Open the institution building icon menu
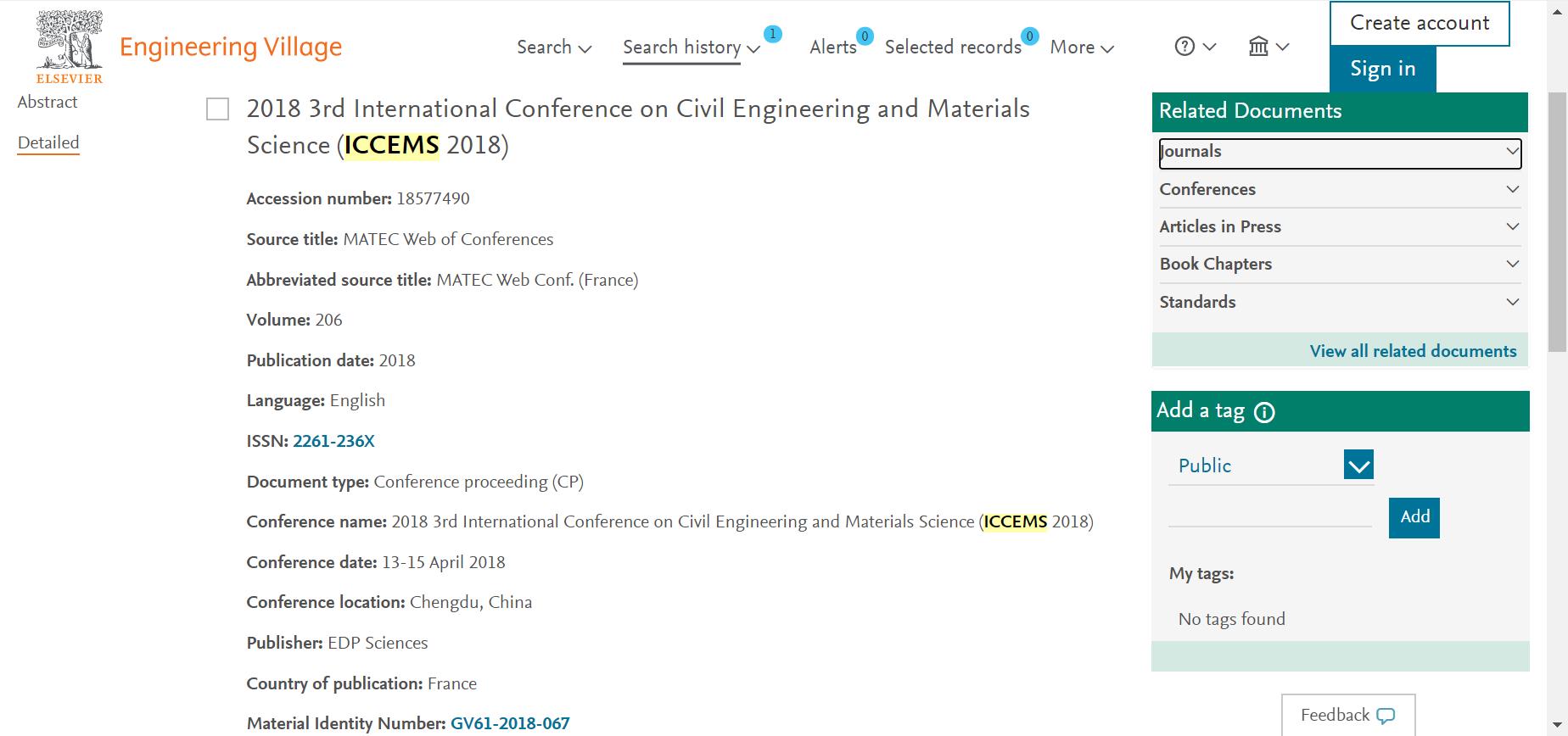The image size is (1568, 736). (x=1258, y=47)
